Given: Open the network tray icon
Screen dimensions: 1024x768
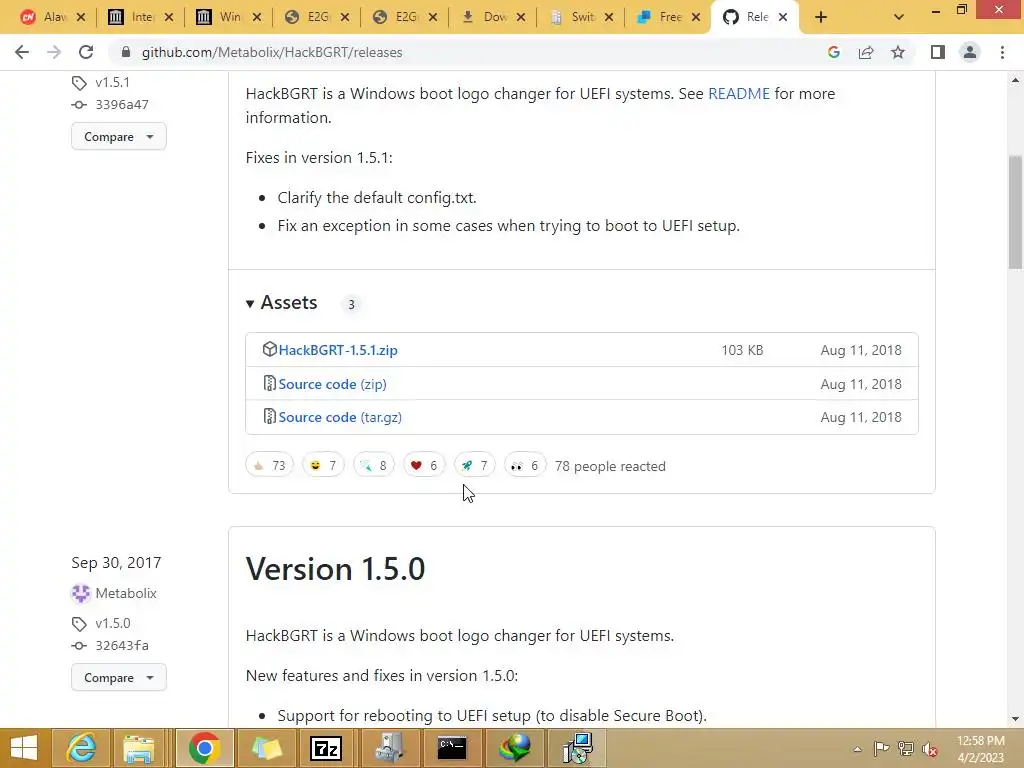Looking at the screenshot, I should [x=906, y=749].
